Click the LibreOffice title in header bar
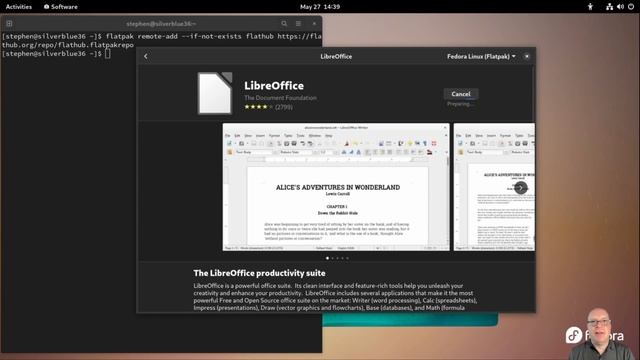This screenshot has height=360, width=640. [336, 56]
